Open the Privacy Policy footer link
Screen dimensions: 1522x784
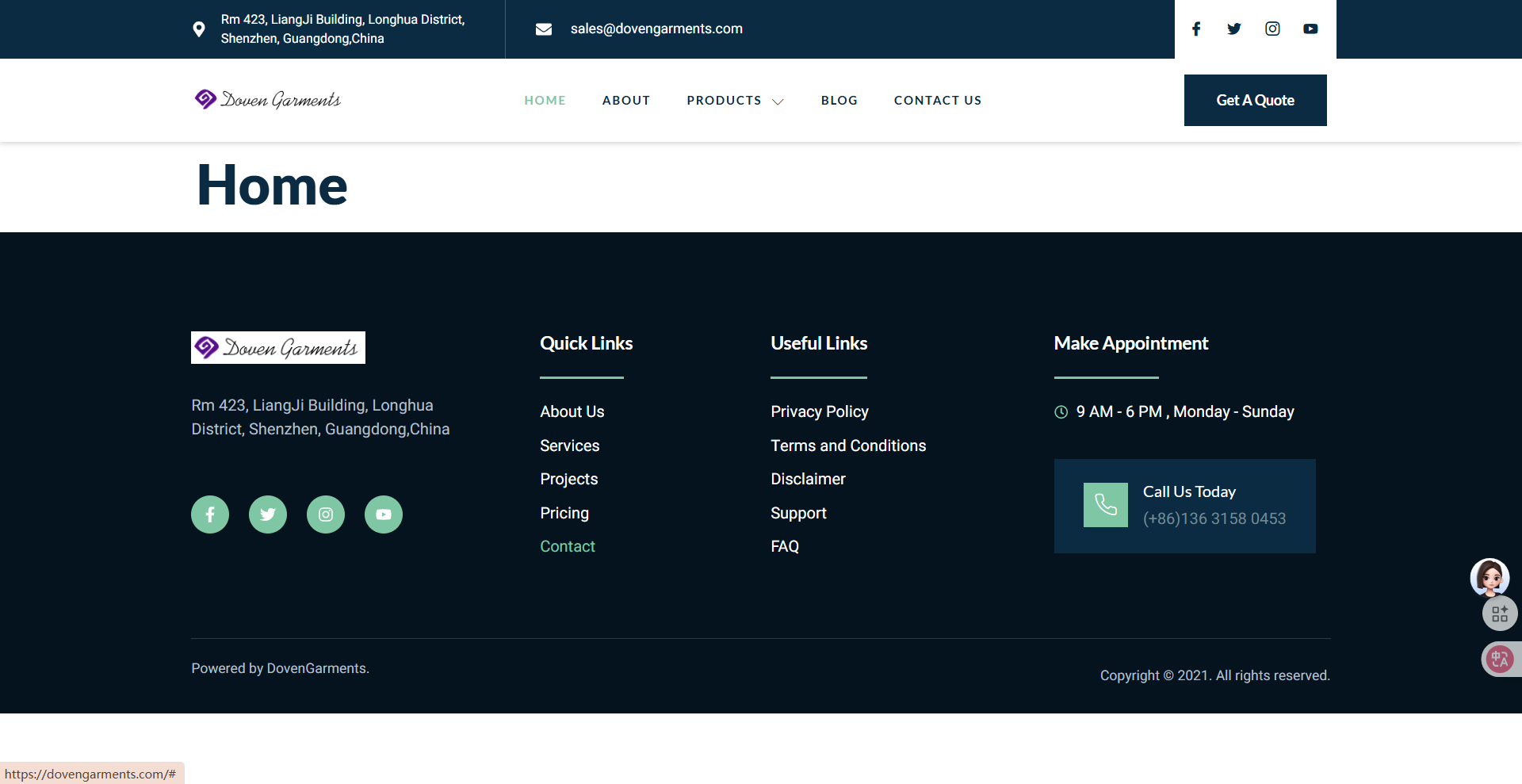(820, 411)
